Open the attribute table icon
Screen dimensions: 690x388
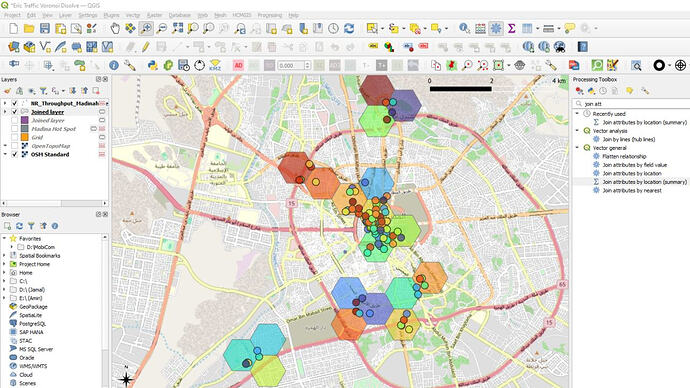pyautogui.click(x=480, y=29)
